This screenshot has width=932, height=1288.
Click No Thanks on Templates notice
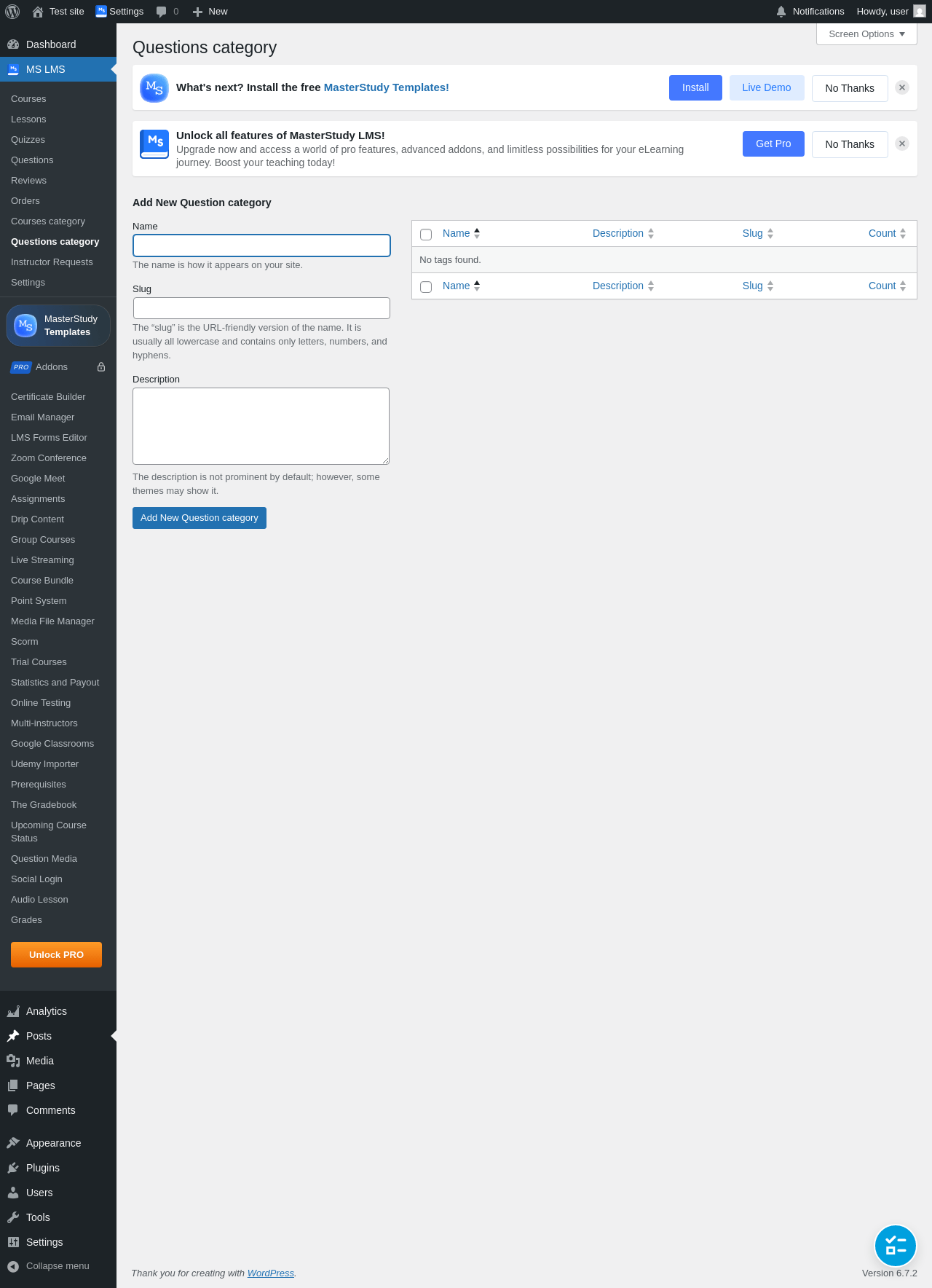[x=850, y=88]
